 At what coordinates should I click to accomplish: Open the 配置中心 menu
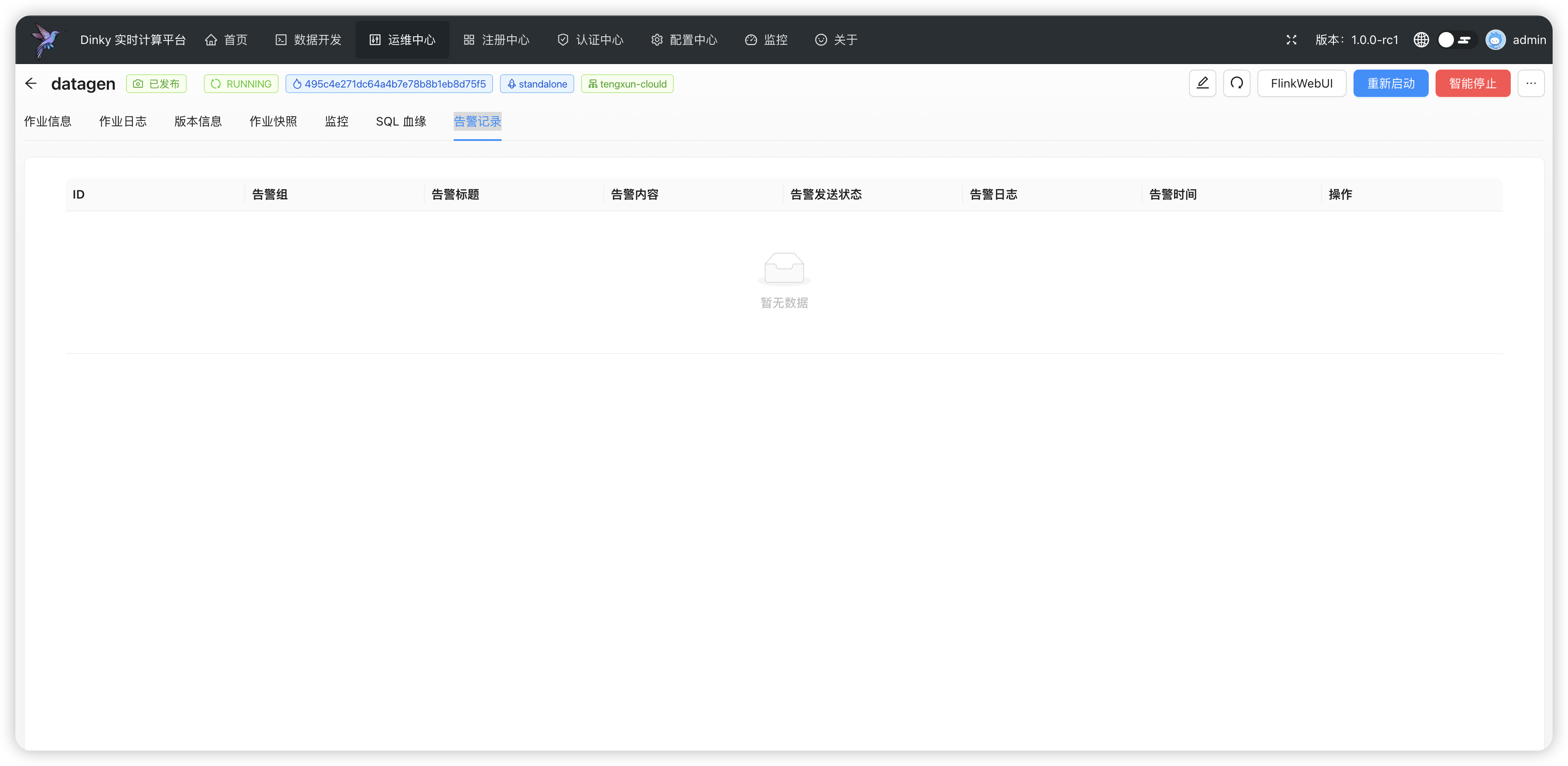tap(684, 40)
